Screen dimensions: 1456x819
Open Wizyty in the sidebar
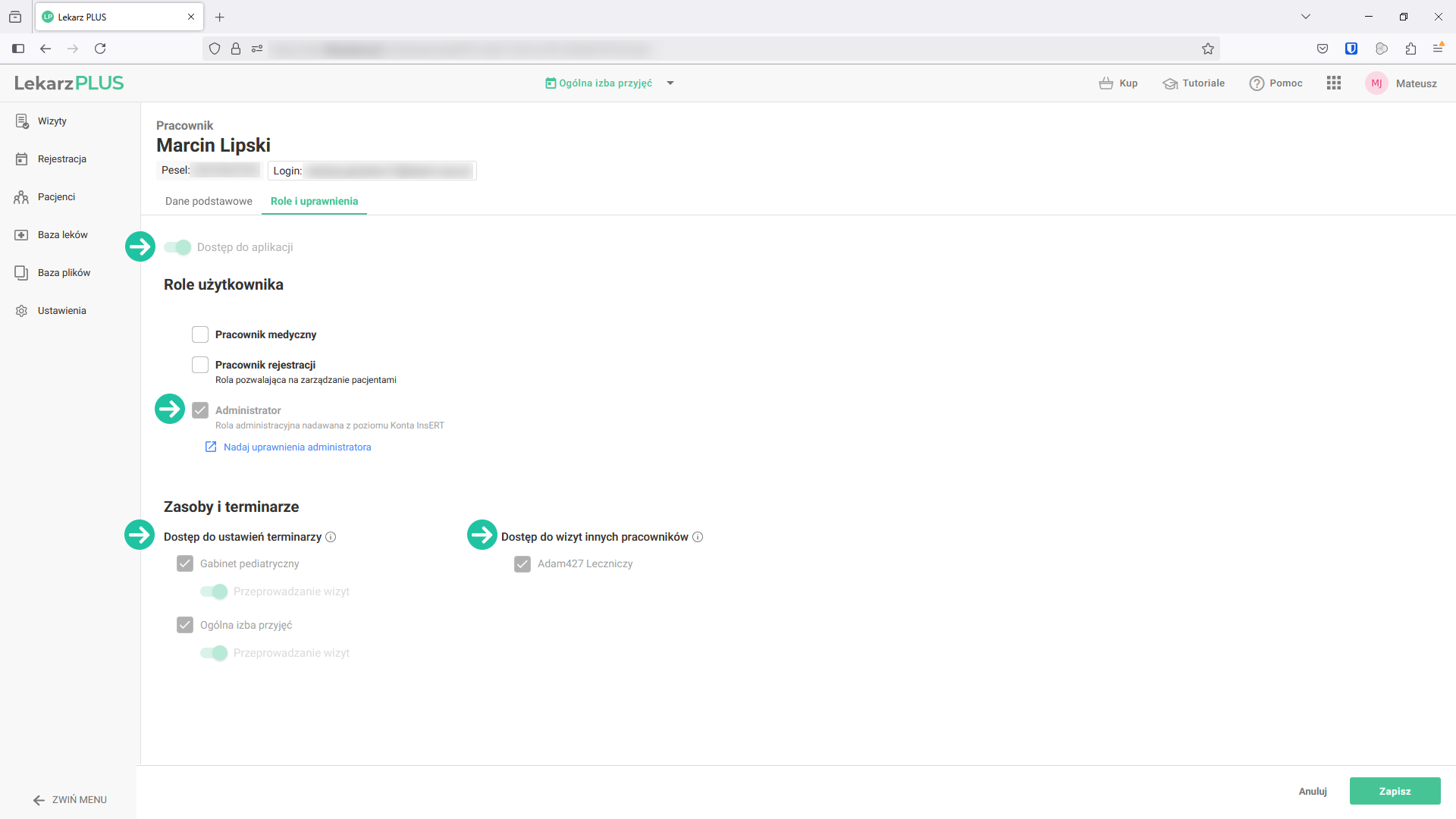[52, 121]
